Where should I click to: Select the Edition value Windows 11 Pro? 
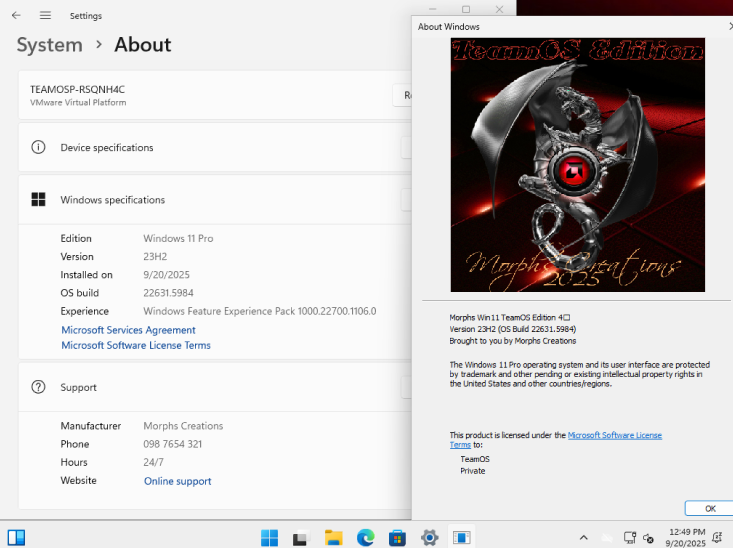pyautogui.click(x=178, y=238)
